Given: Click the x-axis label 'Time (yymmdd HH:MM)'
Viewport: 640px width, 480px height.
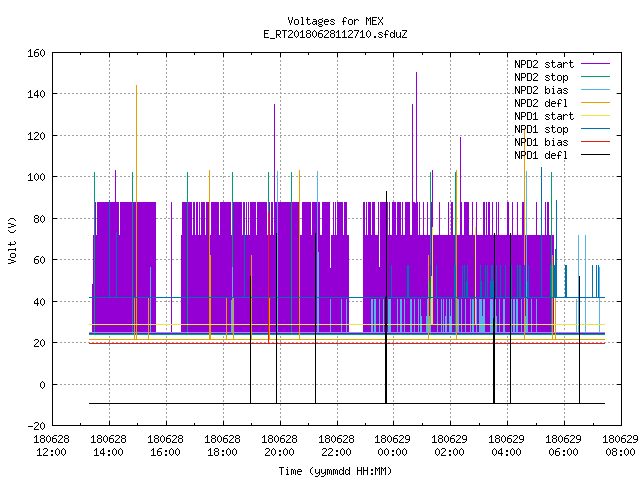Looking at the screenshot, I should (x=335, y=471).
